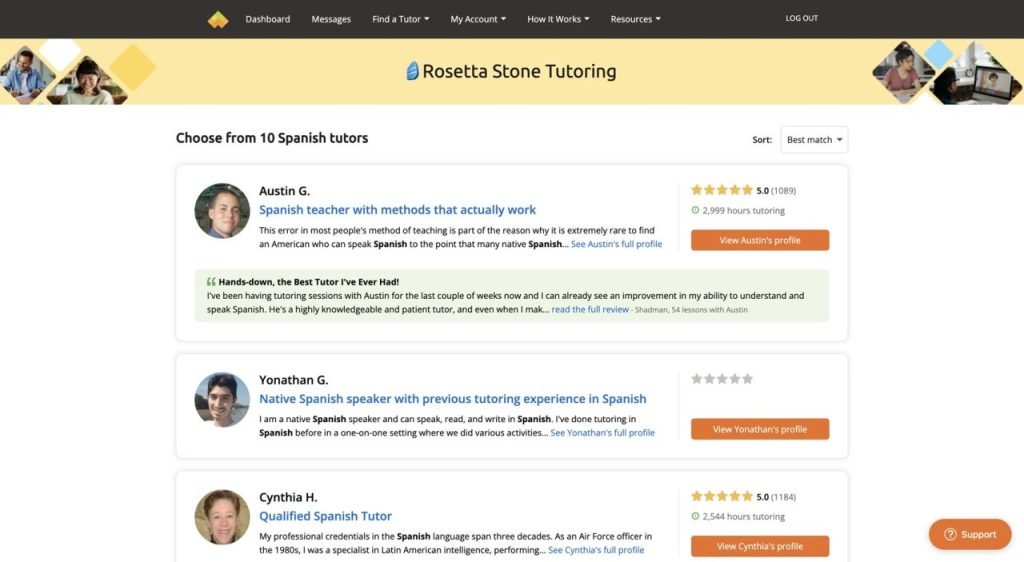Click Yonathan G.'s profile photo
This screenshot has width=1024, height=562.
click(222, 400)
